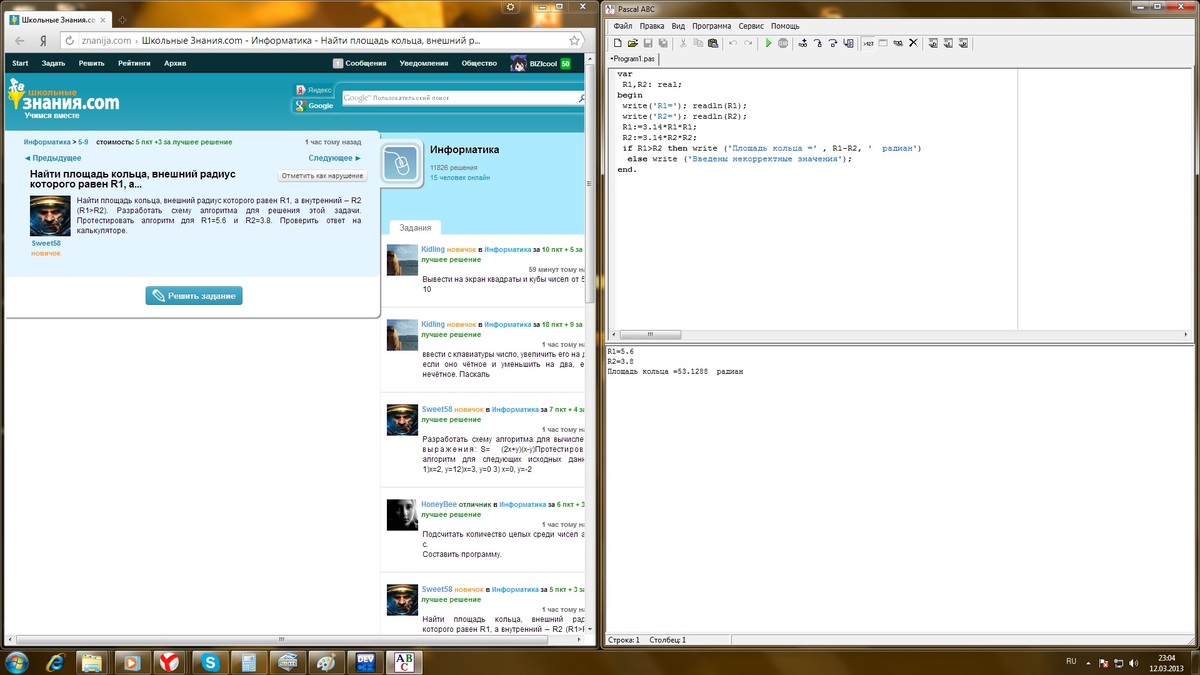Click Save All icon in Pascal ABC

tap(663, 43)
